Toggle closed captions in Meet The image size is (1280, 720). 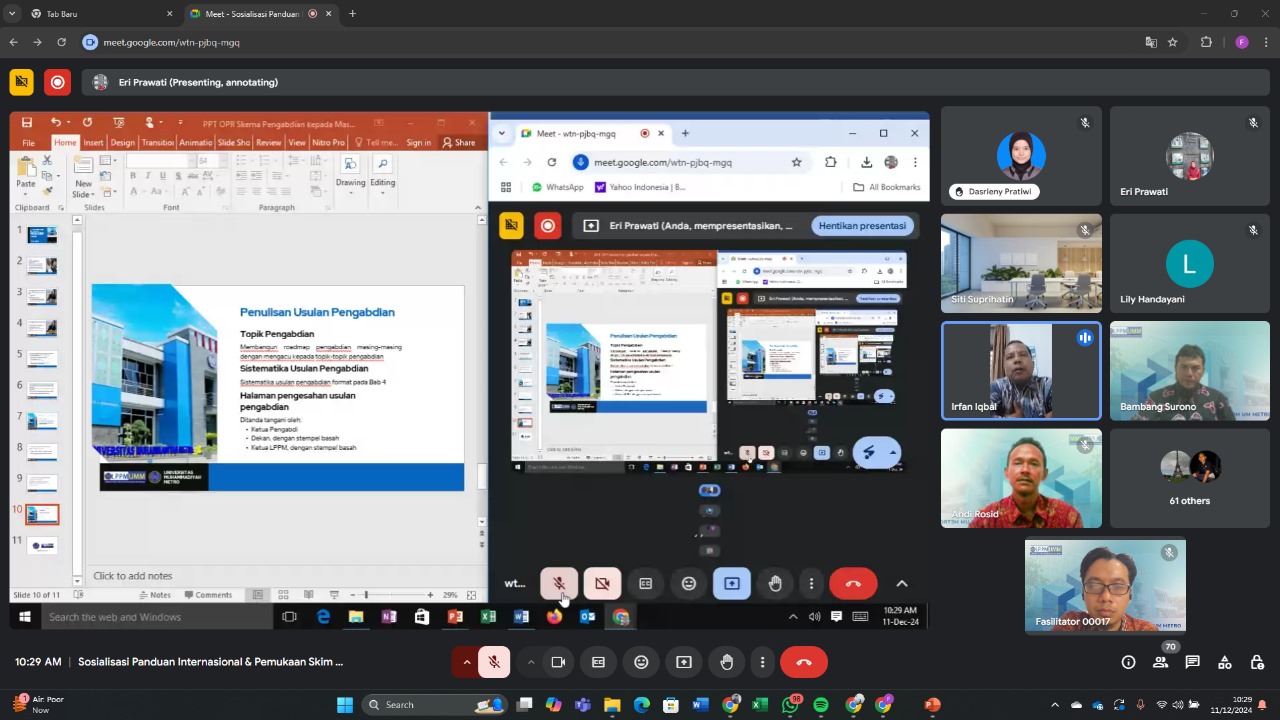(598, 662)
